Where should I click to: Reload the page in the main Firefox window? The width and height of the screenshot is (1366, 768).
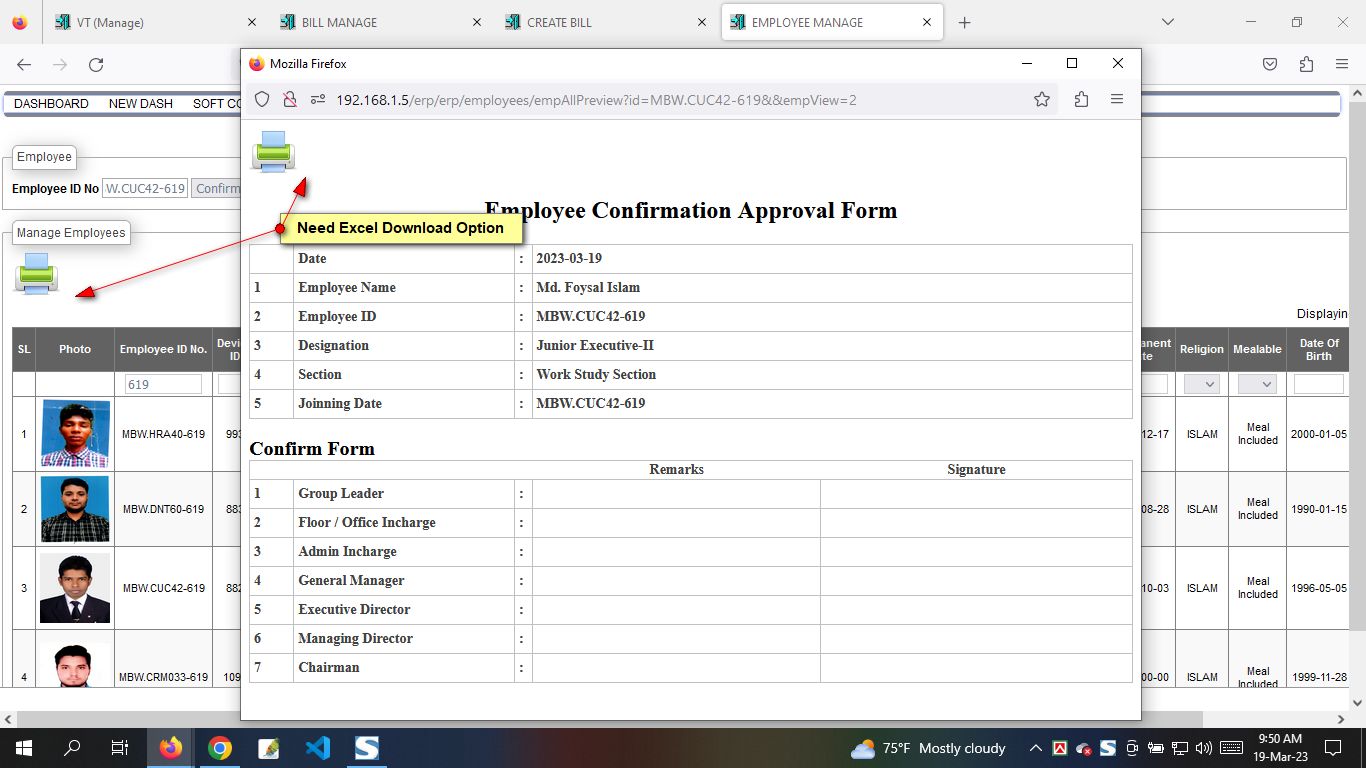96,65
